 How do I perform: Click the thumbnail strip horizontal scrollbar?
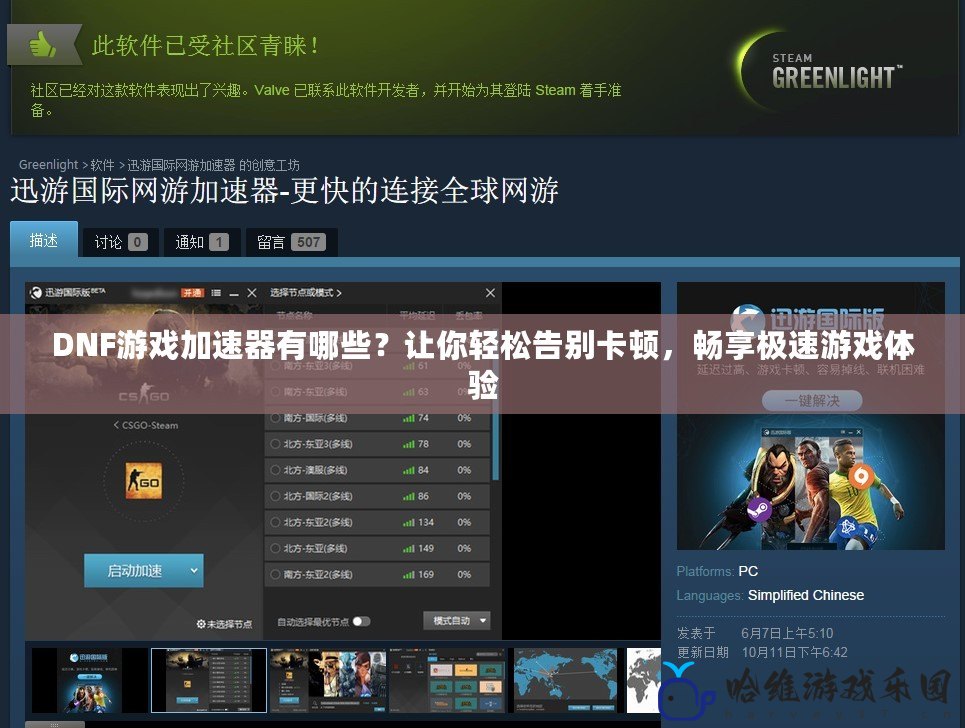[55, 724]
